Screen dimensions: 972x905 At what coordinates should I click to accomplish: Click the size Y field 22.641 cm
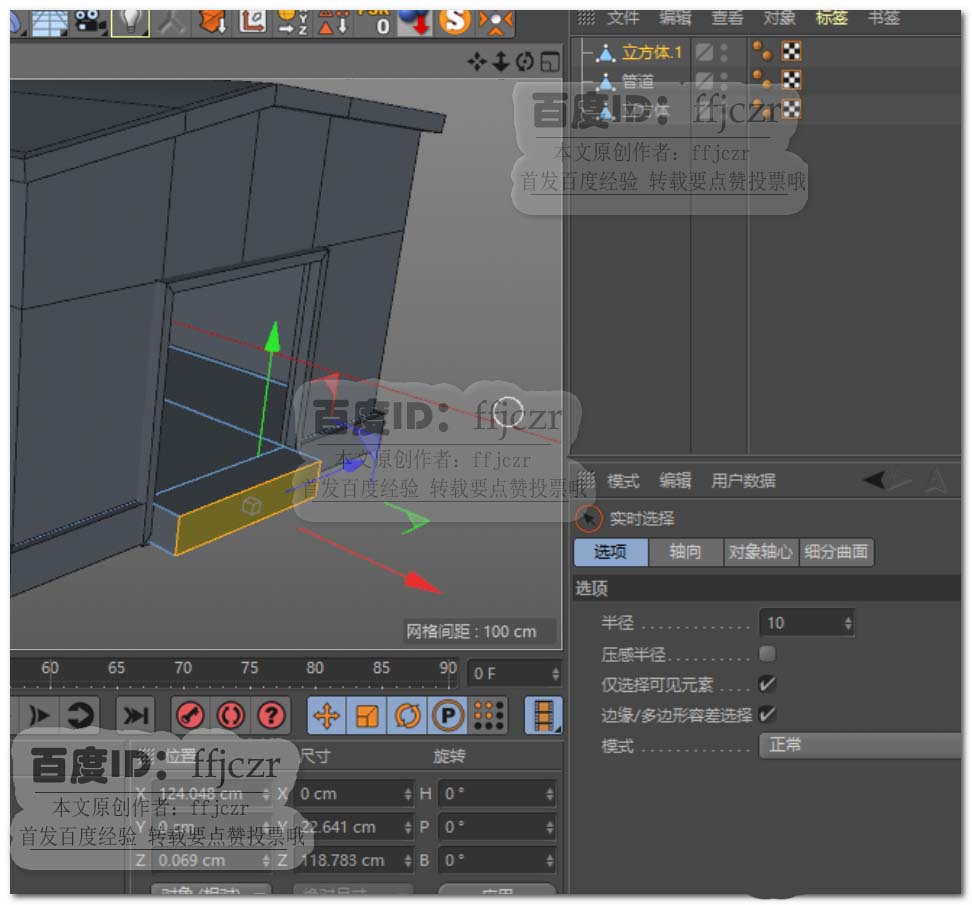coord(351,827)
